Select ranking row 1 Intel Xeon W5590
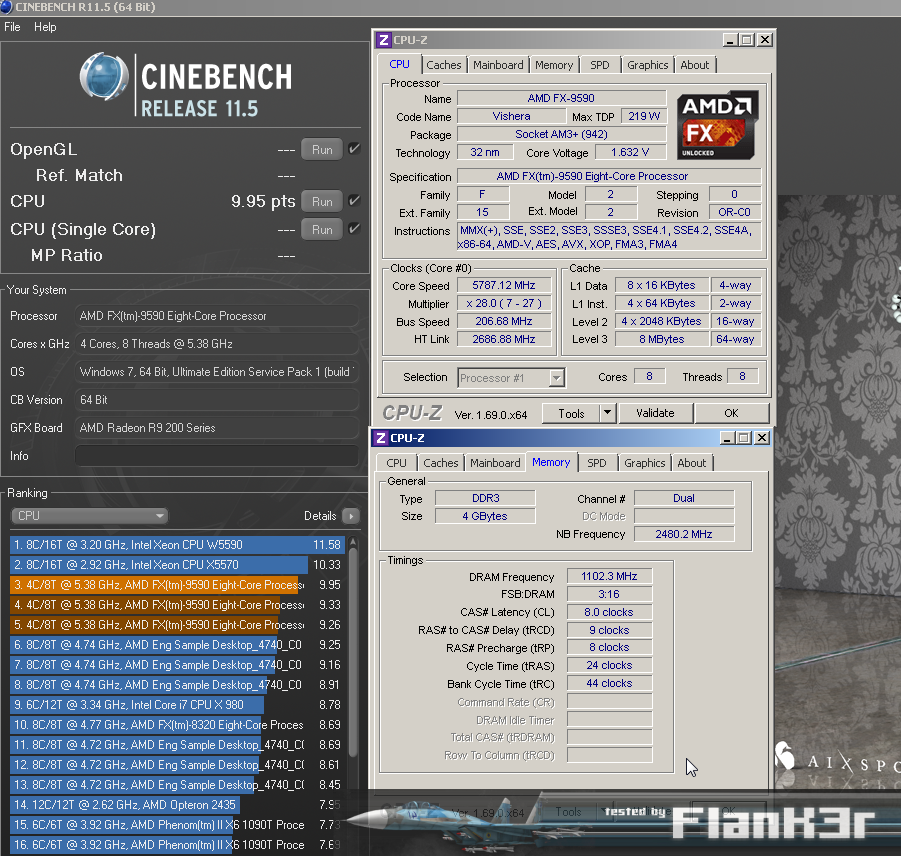This screenshot has width=901, height=856. [176, 545]
